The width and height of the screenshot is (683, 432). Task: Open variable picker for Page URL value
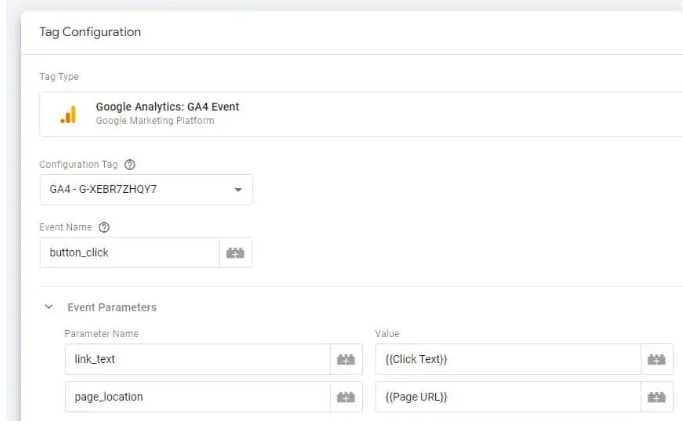click(656, 397)
